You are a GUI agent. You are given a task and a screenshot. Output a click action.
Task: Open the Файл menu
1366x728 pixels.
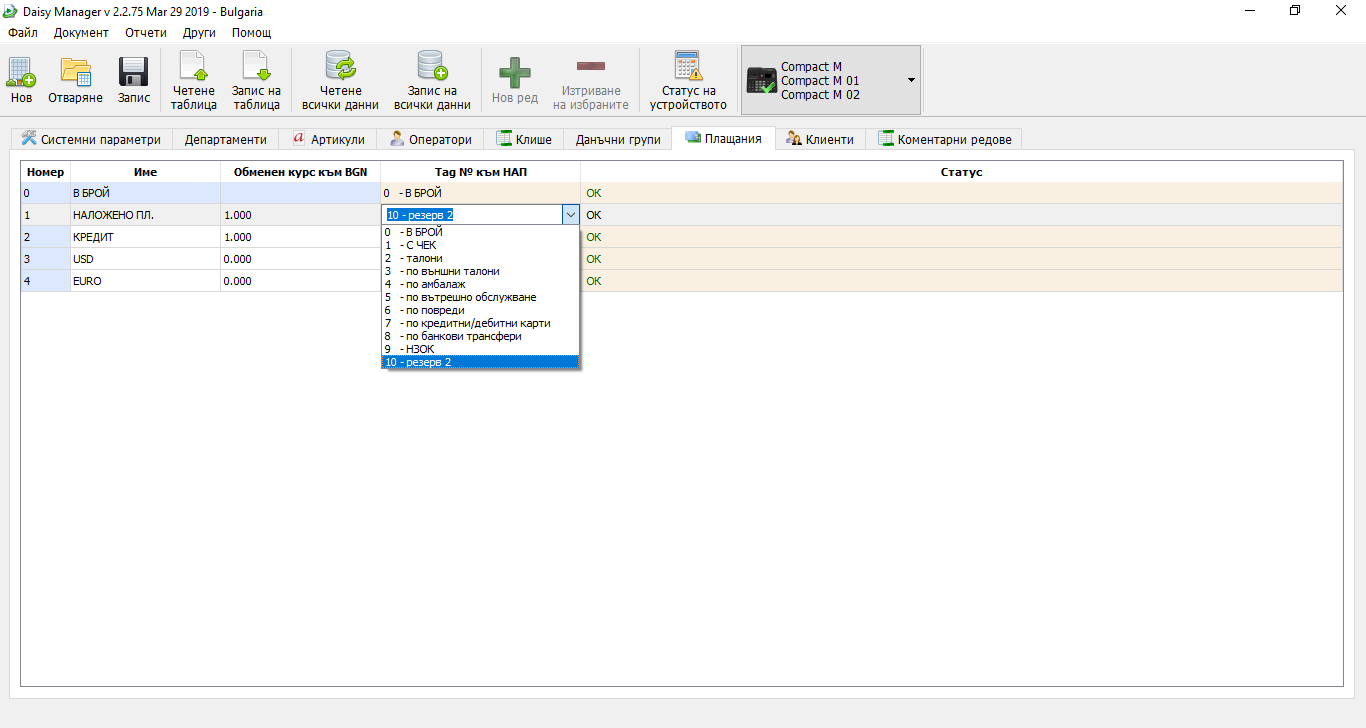point(22,33)
